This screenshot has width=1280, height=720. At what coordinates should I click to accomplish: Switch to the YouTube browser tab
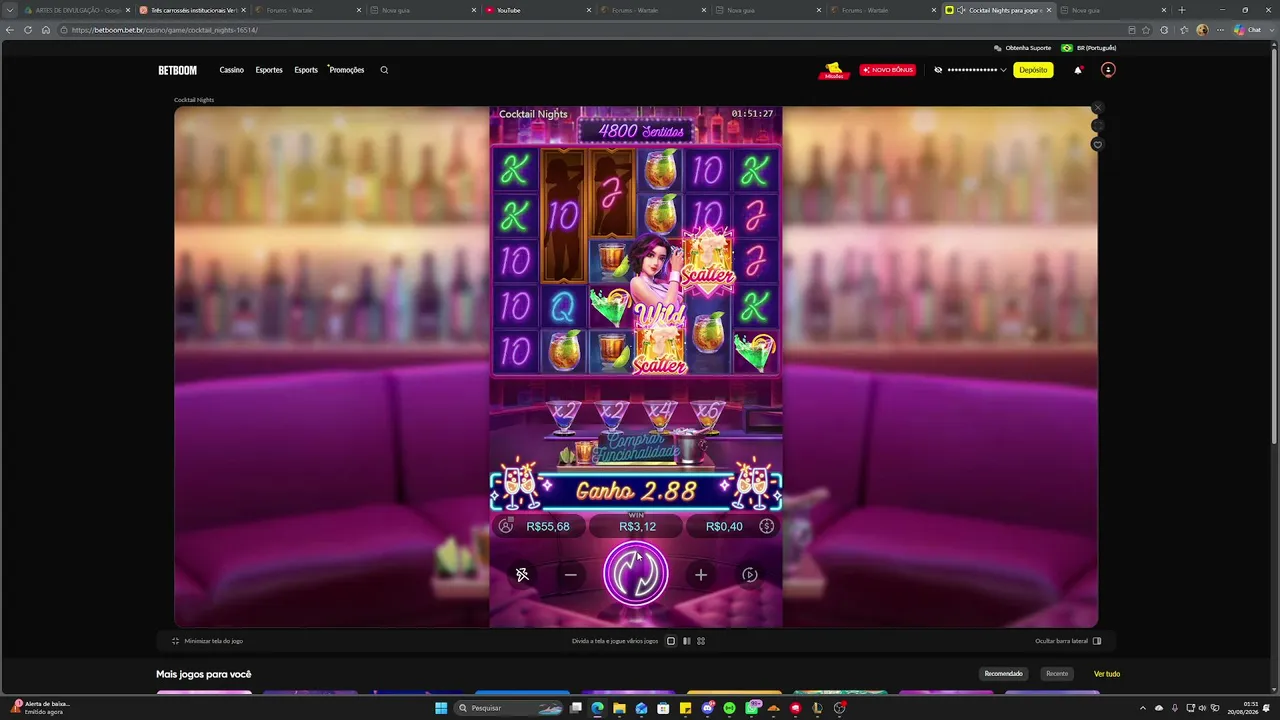537,10
